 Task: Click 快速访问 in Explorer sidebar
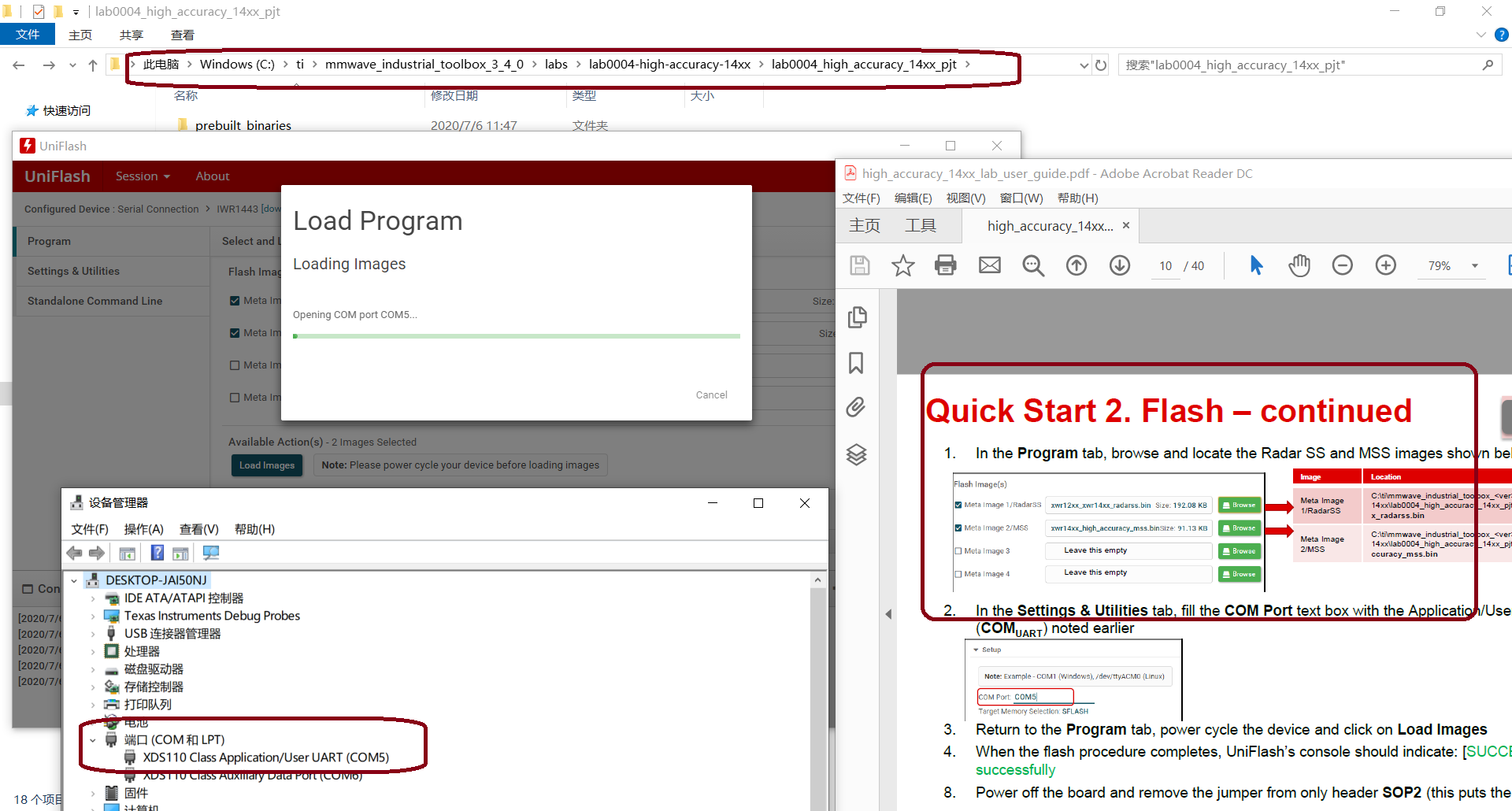pyautogui.click(x=66, y=110)
